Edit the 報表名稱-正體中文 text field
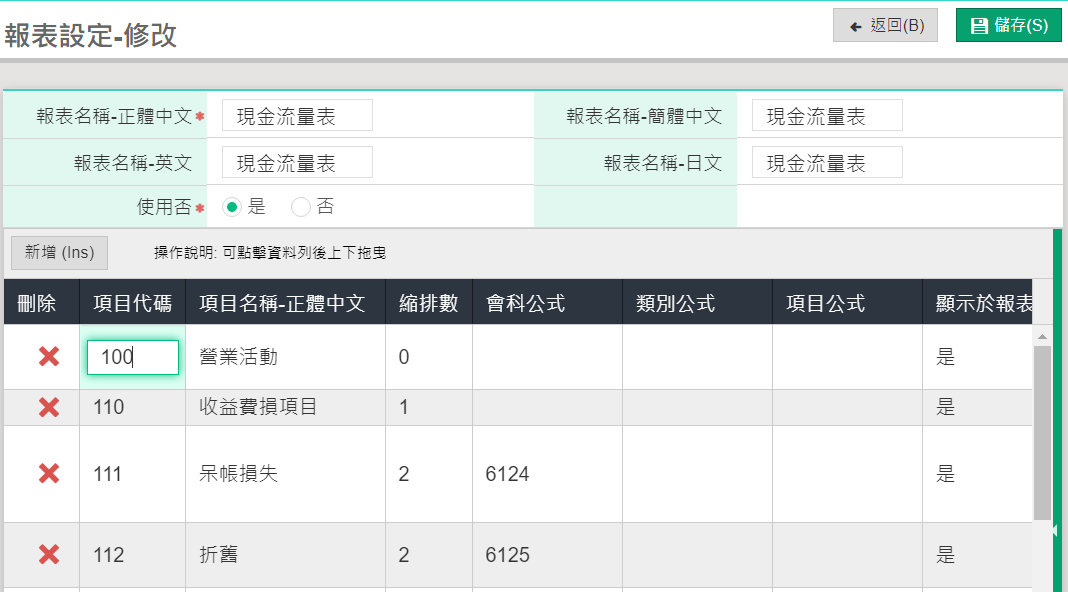Screen dimensions: 1068x592 click(x=297, y=116)
